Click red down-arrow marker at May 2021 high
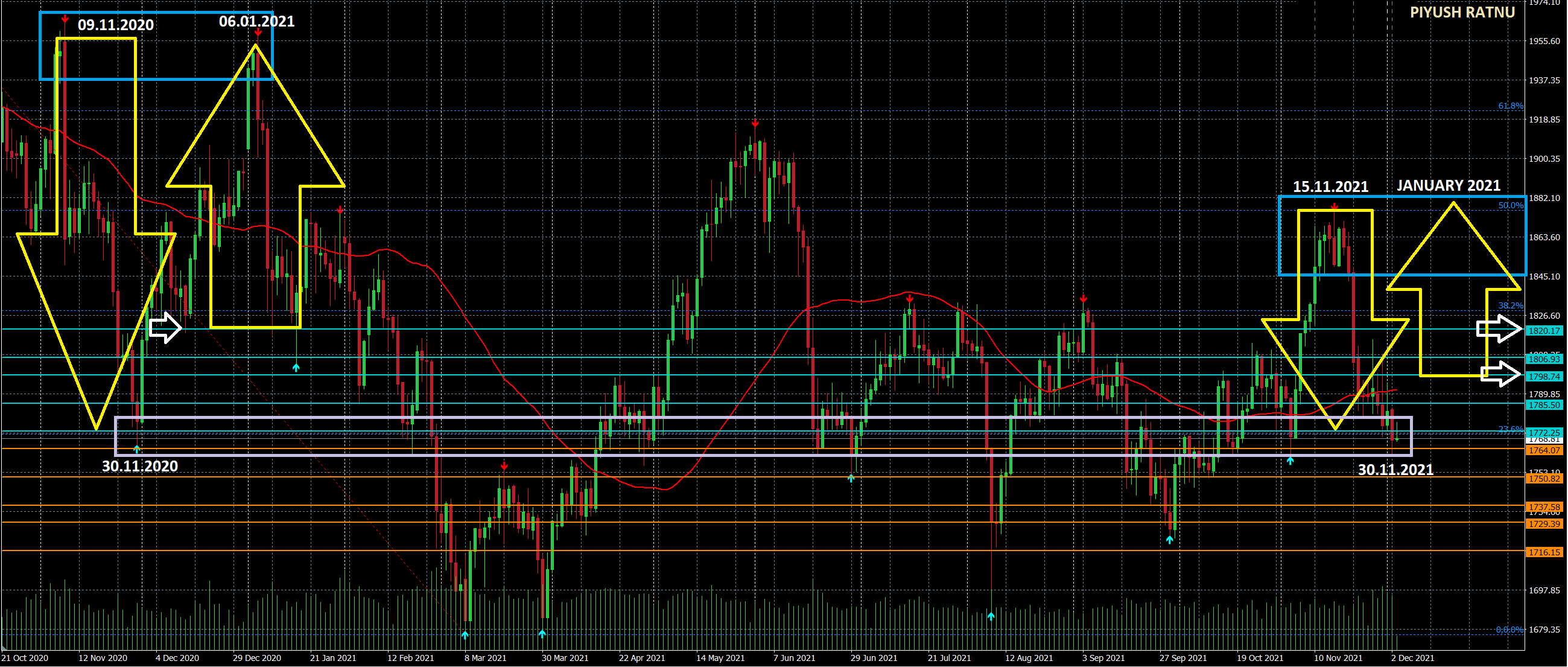 point(755,124)
